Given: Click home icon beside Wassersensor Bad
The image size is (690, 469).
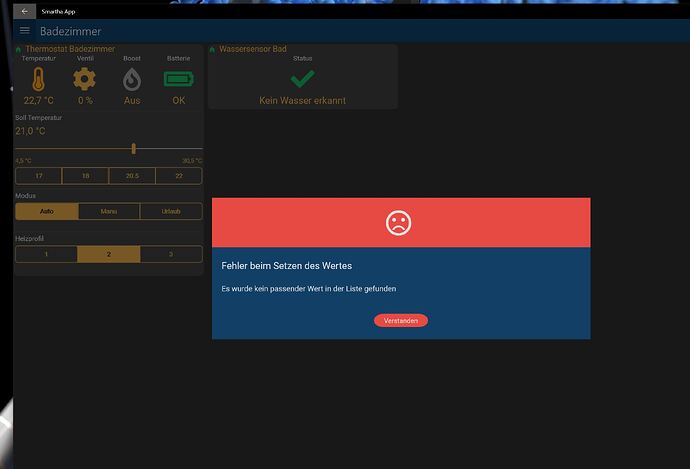Looking at the screenshot, I should tap(212, 49).
